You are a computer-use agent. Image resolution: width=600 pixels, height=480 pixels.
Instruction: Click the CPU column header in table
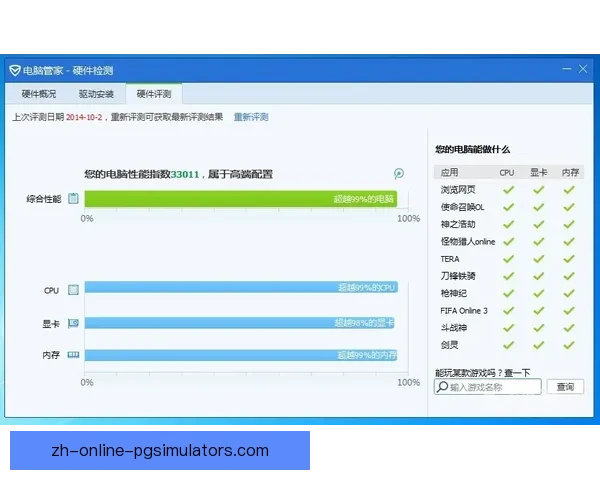[x=507, y=173]
